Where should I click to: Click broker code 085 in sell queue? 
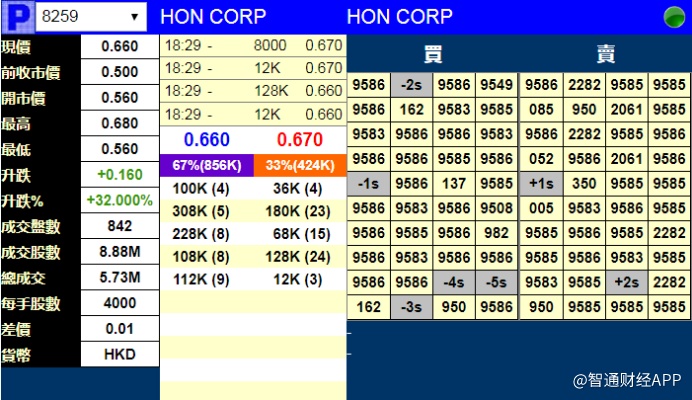point(541,109)
